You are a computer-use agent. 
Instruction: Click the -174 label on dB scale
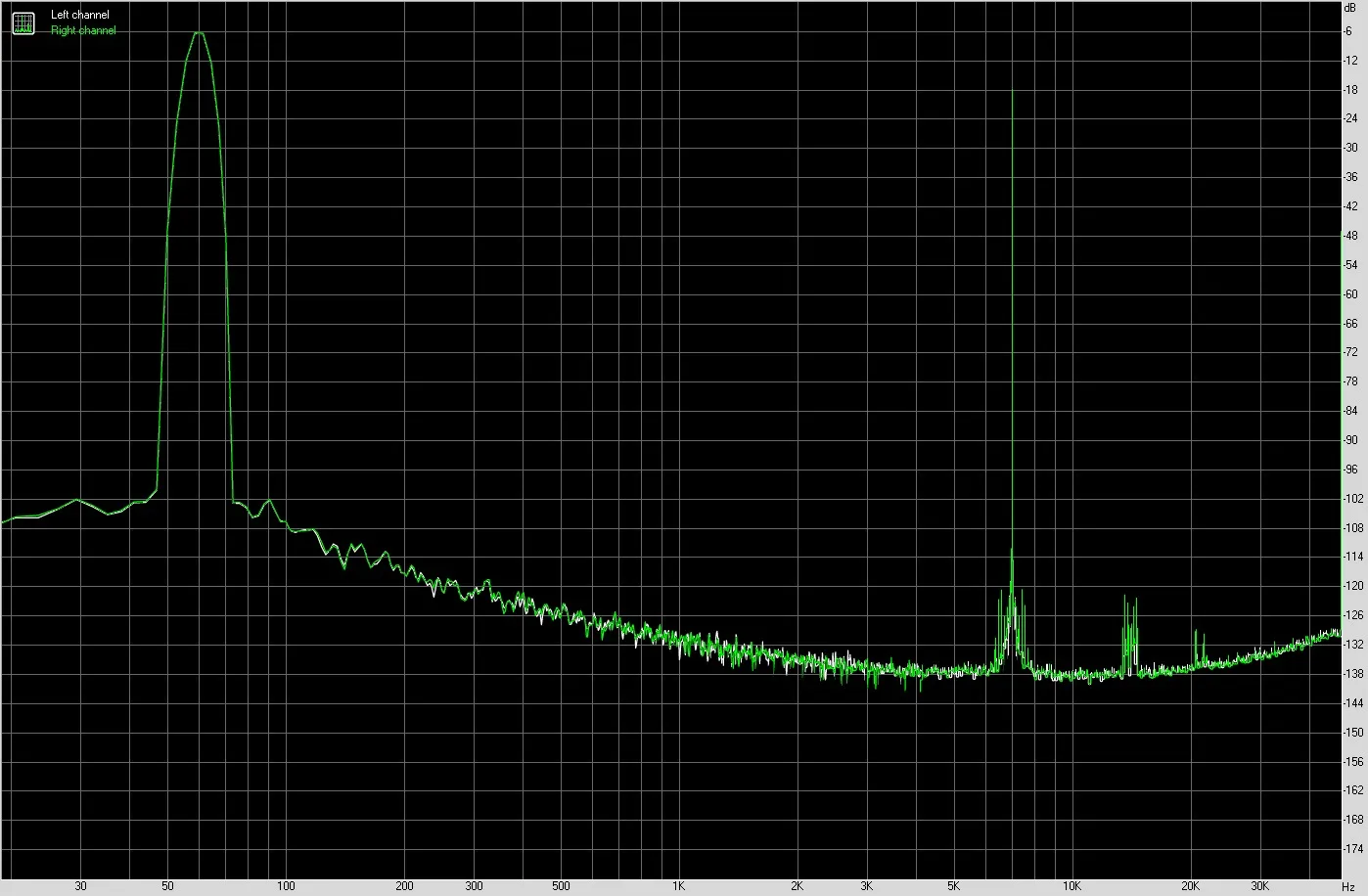pos(1352,849)
